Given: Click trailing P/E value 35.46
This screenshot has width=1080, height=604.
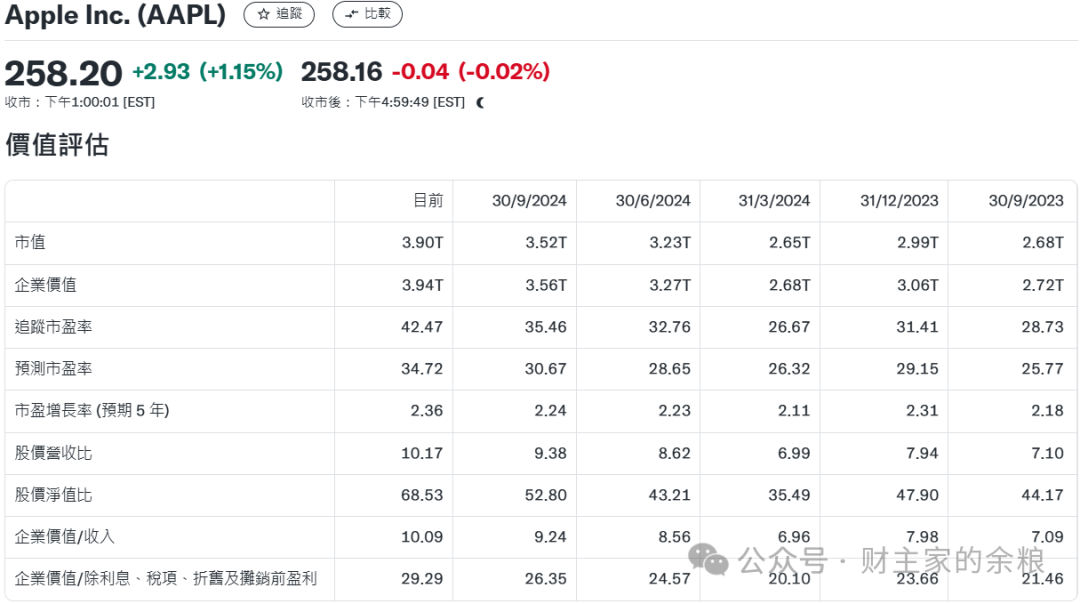Looking at the screenshot, I should click(546, 326).
